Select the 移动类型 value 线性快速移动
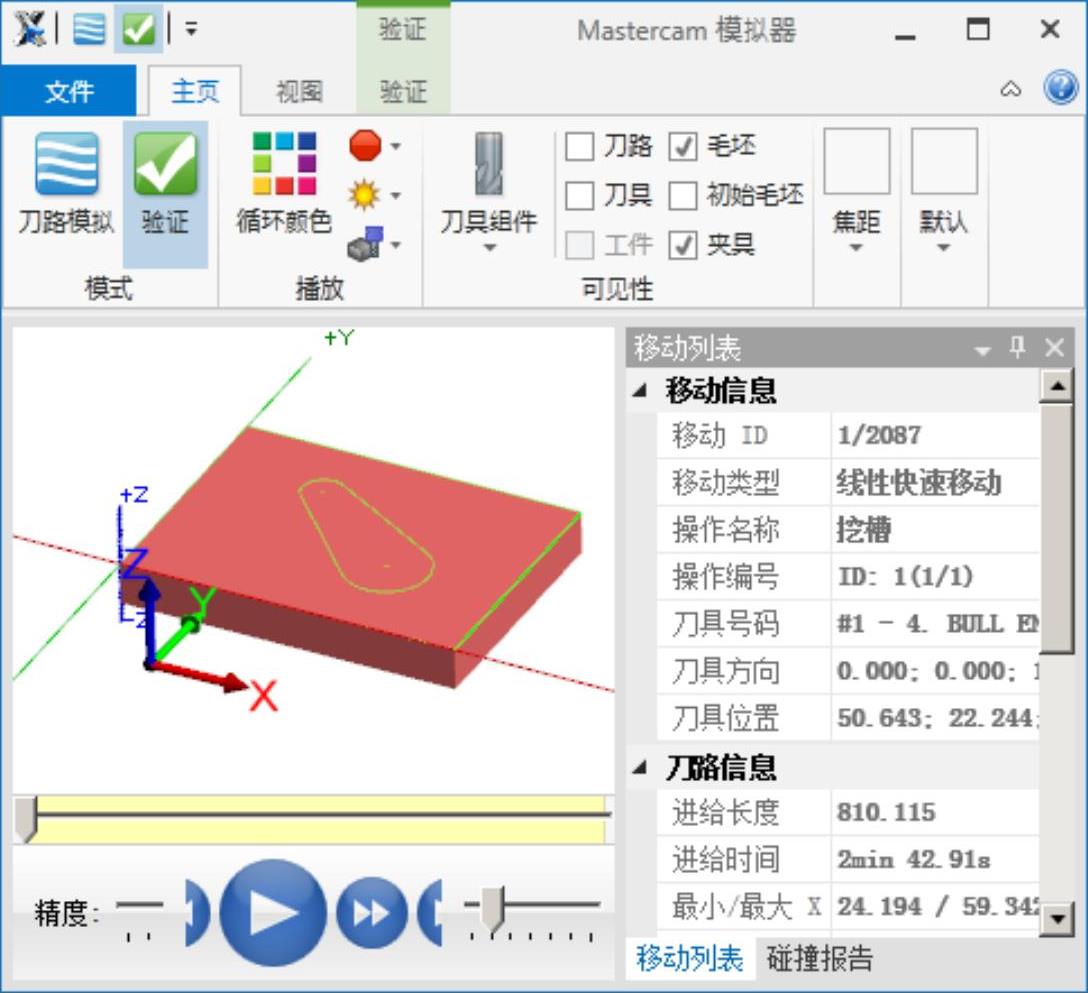Viewport: 1088px width, 993px height. (x=919, y=482)
